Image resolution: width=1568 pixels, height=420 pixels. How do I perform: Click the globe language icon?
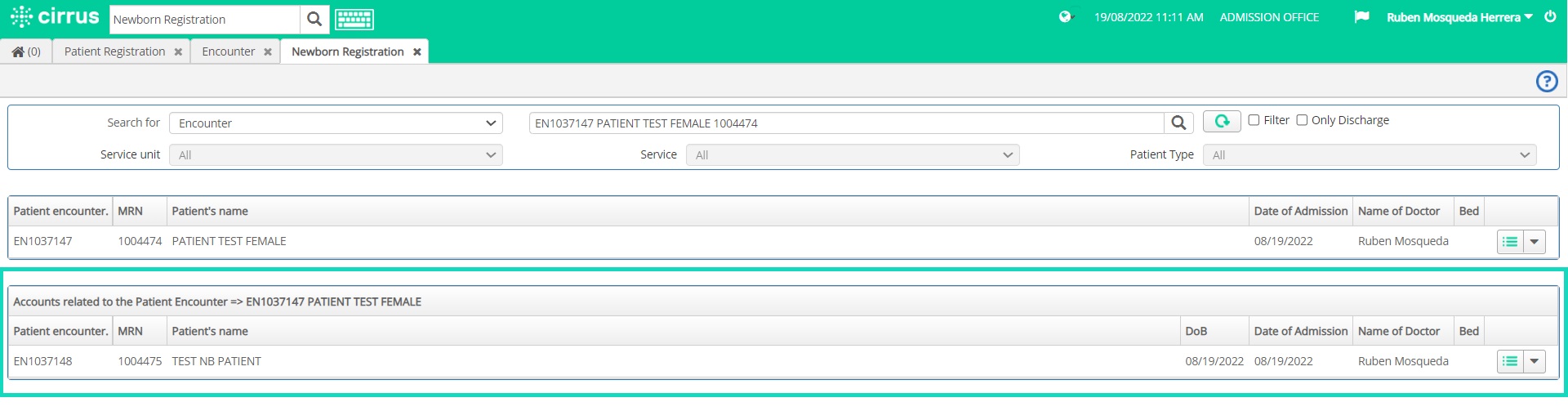pyautogui.click(x=1065, y=17)
